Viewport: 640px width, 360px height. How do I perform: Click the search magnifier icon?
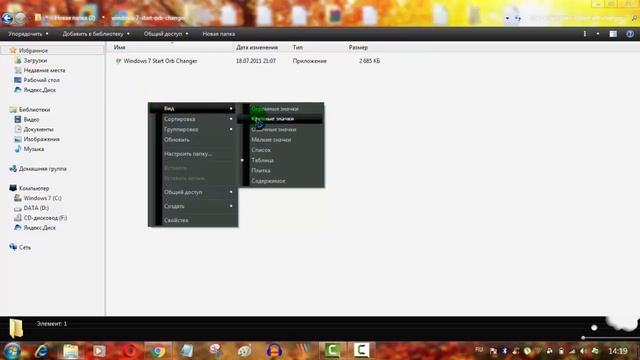pos(634,18)
